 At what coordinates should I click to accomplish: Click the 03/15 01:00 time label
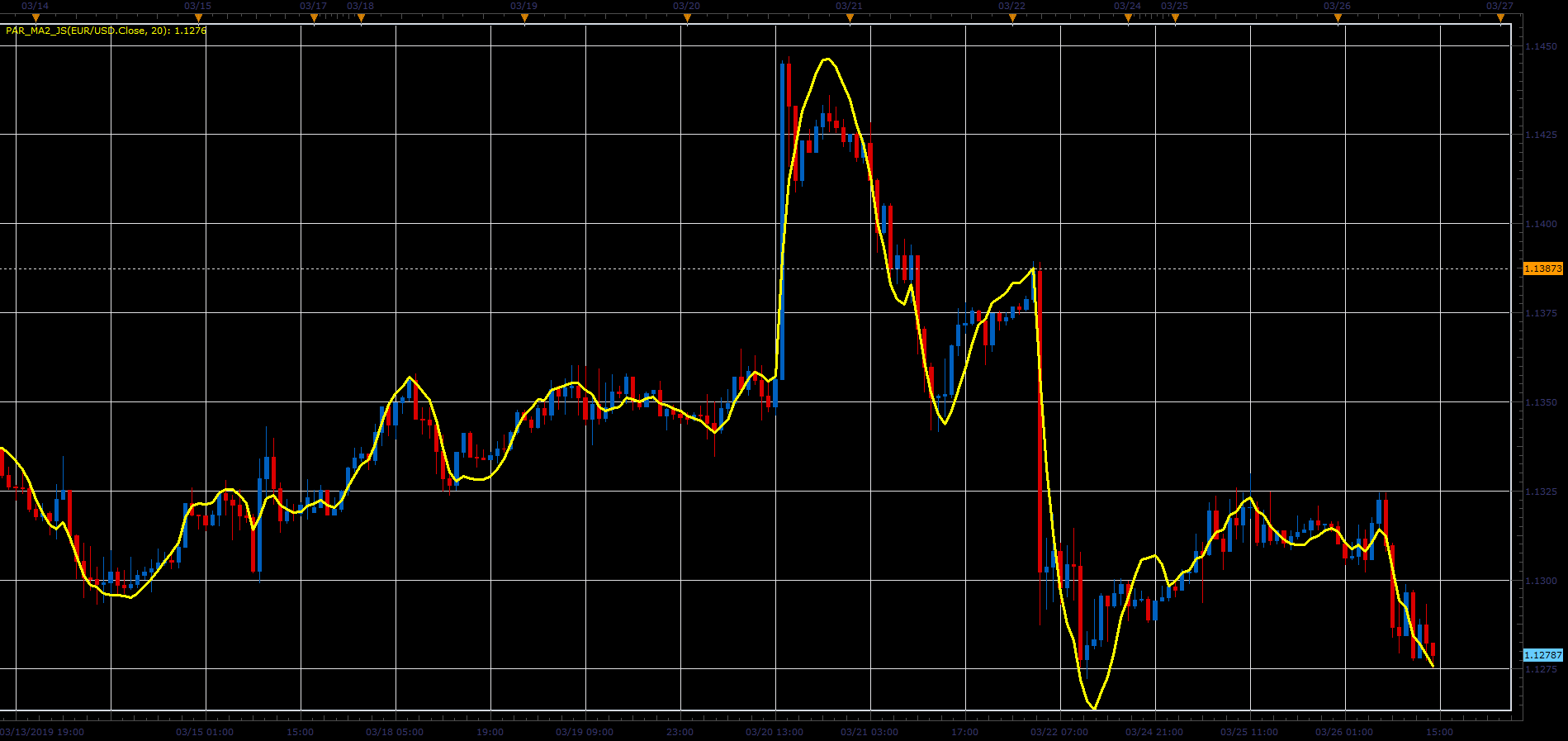coord(205,732)
